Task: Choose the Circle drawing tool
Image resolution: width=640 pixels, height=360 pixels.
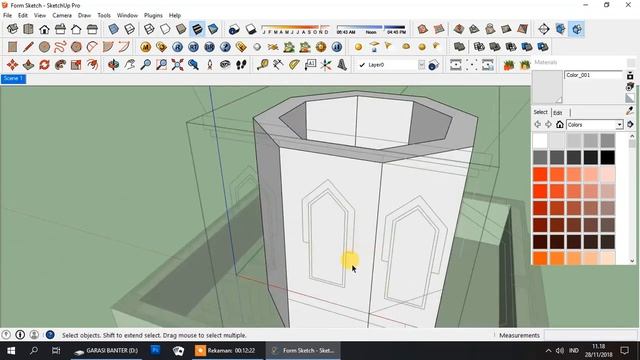Action: coord(44,47)
